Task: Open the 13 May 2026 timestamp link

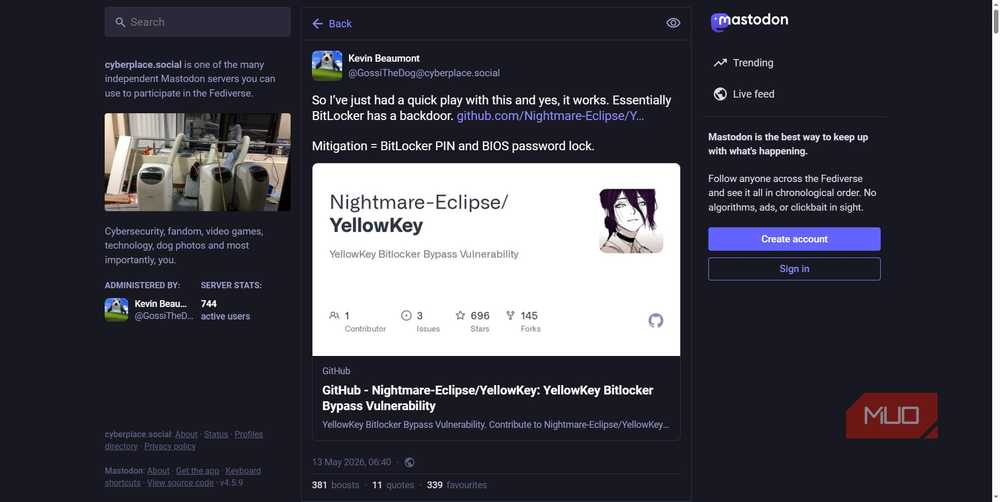Action: 351,462
